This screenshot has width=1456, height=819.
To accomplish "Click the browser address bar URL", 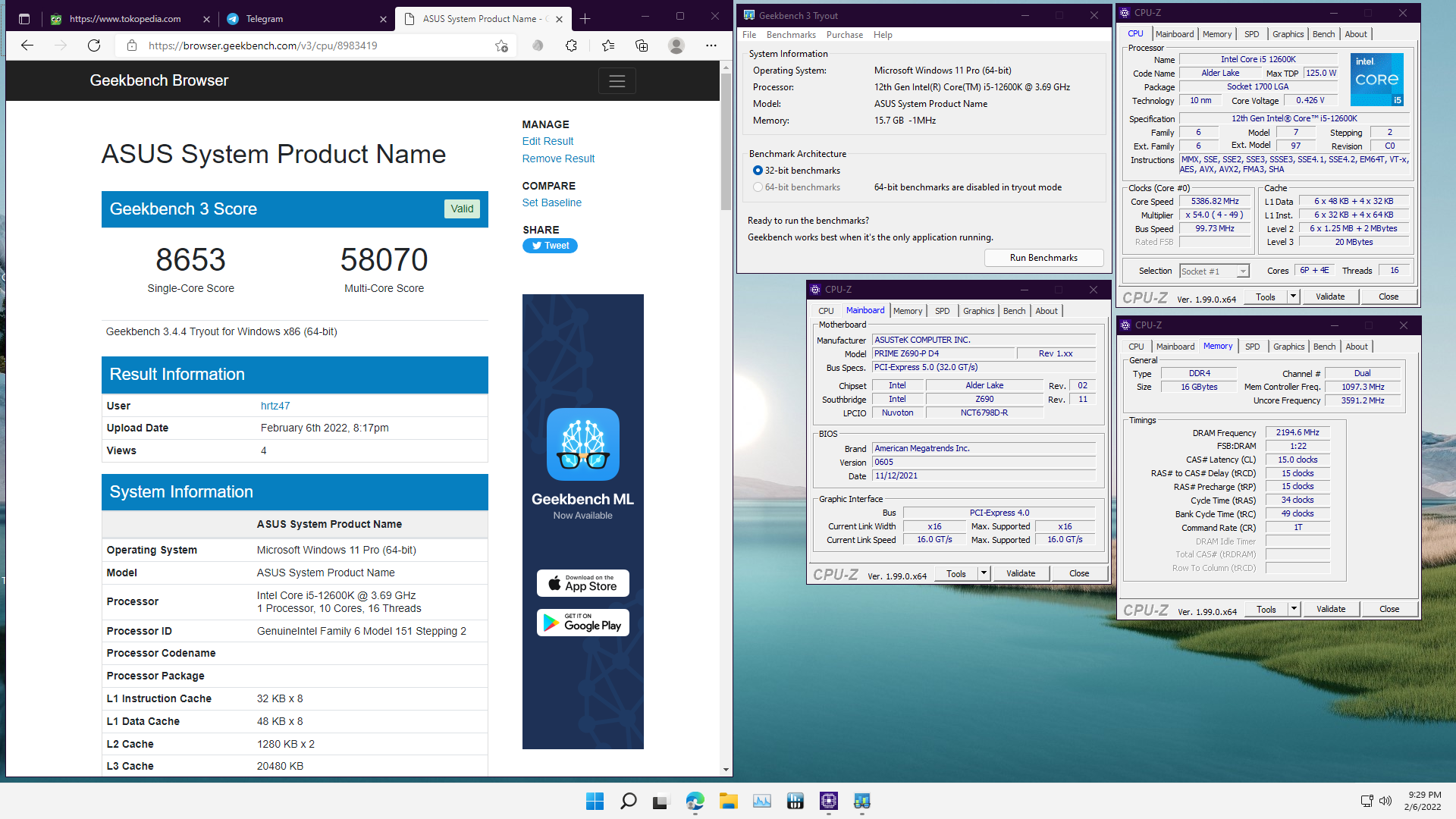I will tap(263, 45).
